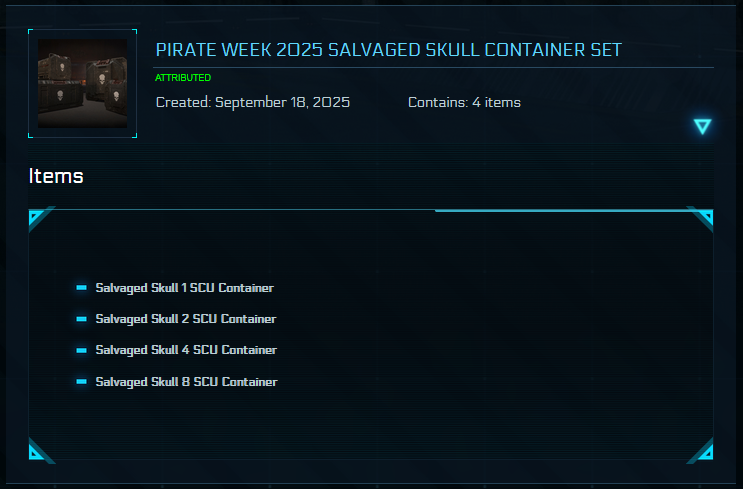
Task: Tap bullet icon next to Skull 4 SCU Container
Action: [82, 350]
